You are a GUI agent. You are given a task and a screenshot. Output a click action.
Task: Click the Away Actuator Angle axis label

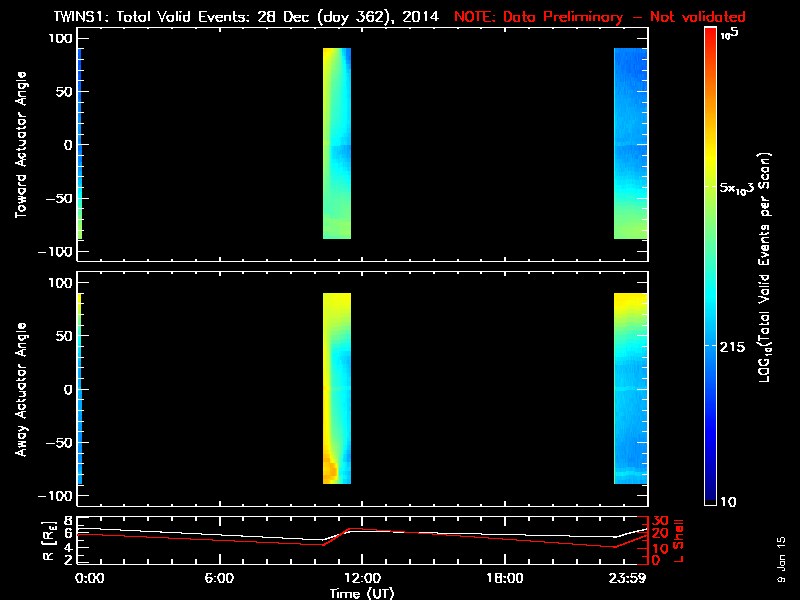click(x=19, y=390)
